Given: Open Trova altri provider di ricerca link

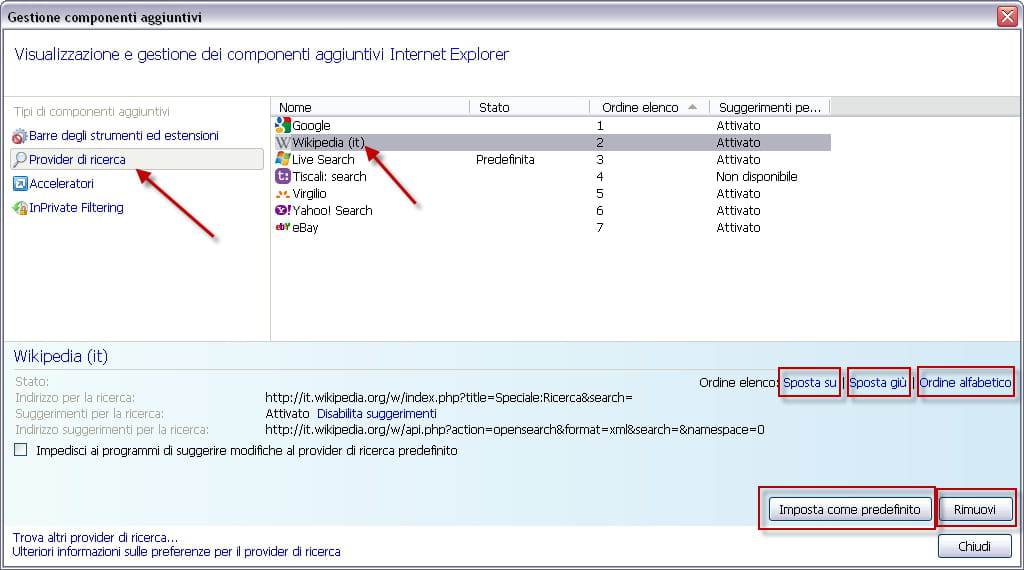Looking at the screenshot, I should (x=95, y=537).
